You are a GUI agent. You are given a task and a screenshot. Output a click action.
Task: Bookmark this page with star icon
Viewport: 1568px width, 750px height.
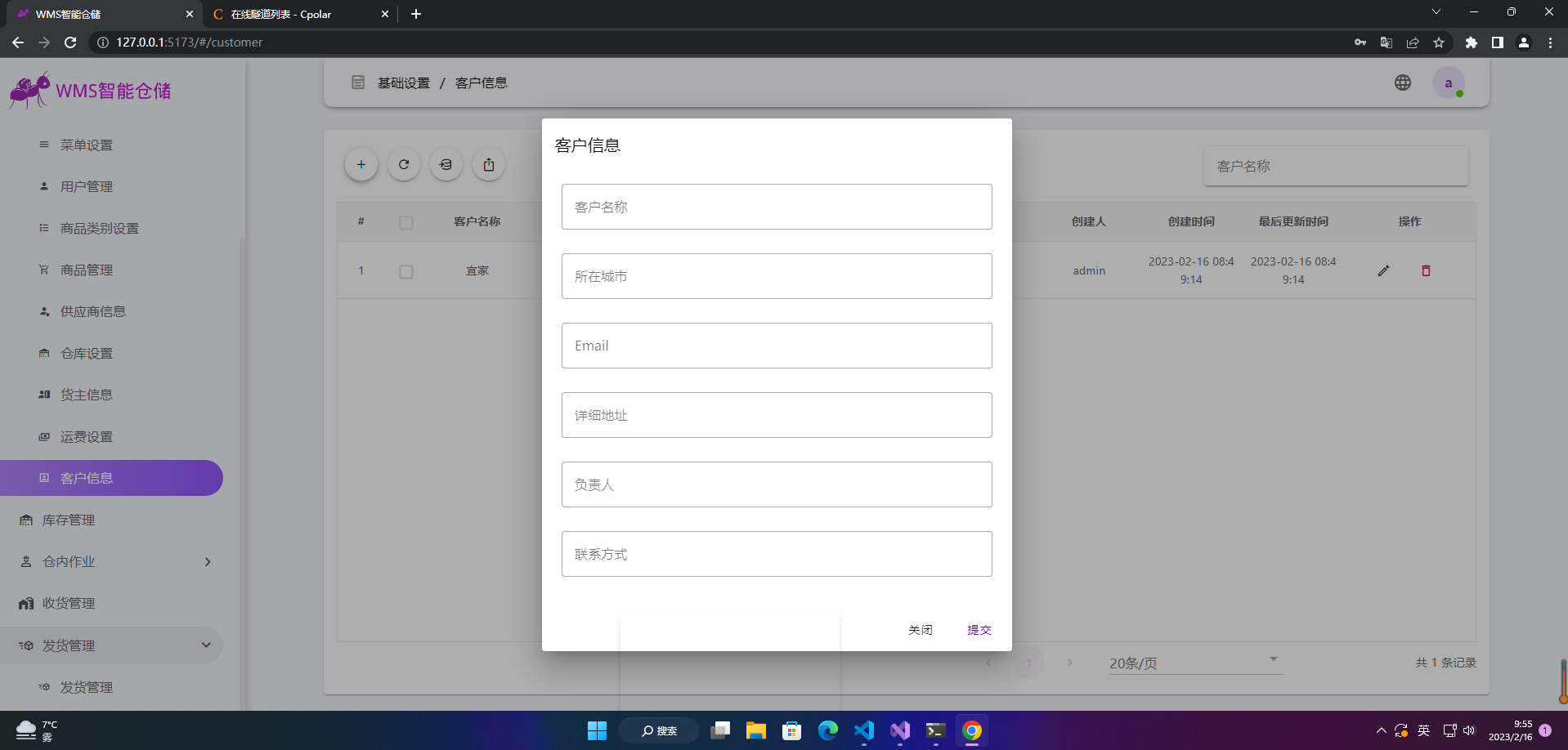[1439, 42]
